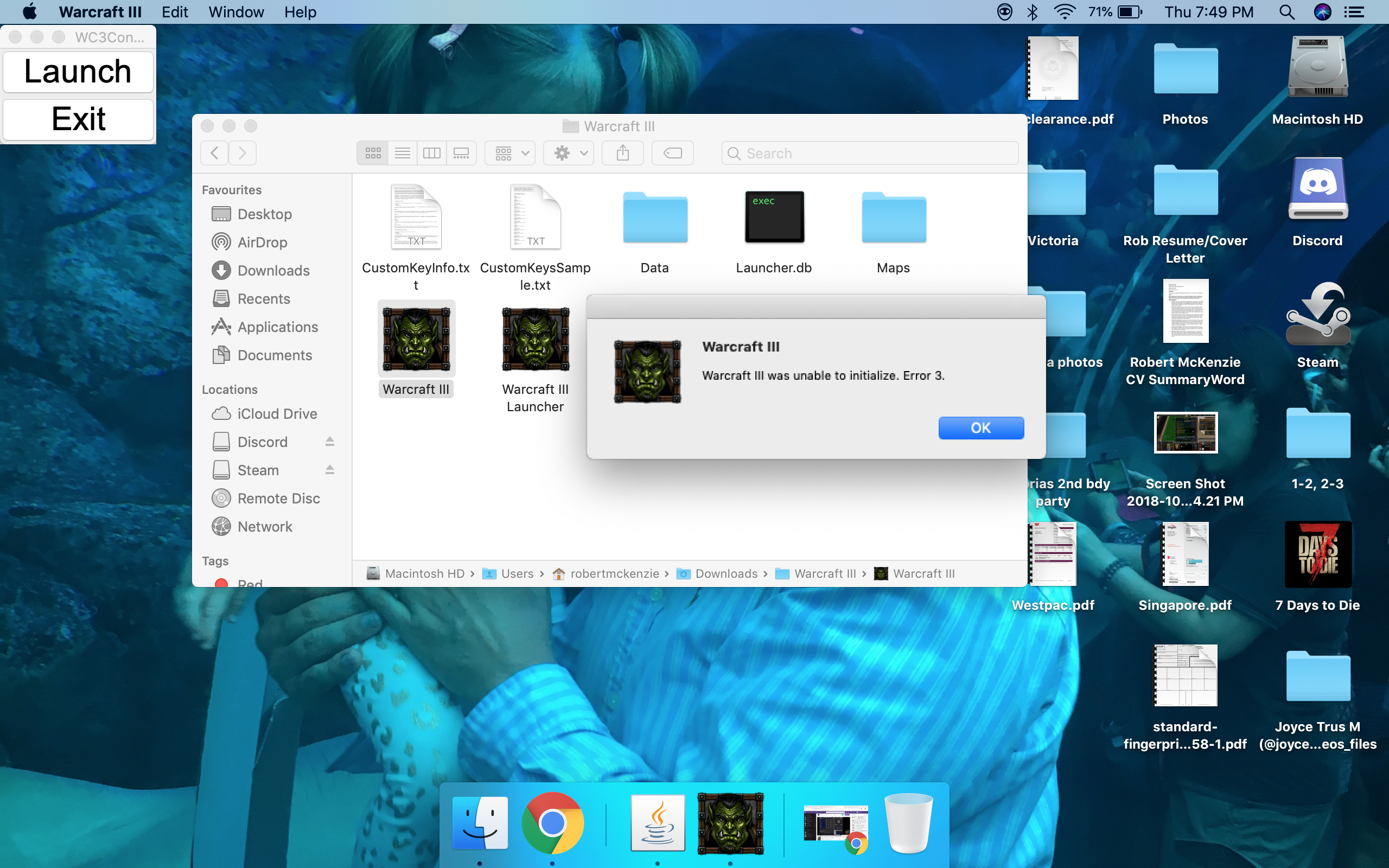Screen dimensions: 1389x868
Task: Click the Finder Search field
Action: (x=870, y=154)
